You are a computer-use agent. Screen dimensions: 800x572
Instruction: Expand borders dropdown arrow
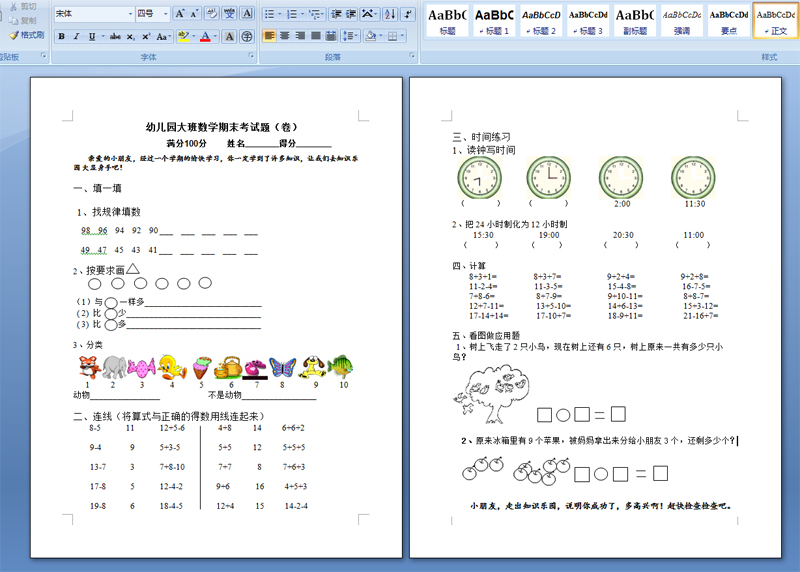(x=403, y=36)
